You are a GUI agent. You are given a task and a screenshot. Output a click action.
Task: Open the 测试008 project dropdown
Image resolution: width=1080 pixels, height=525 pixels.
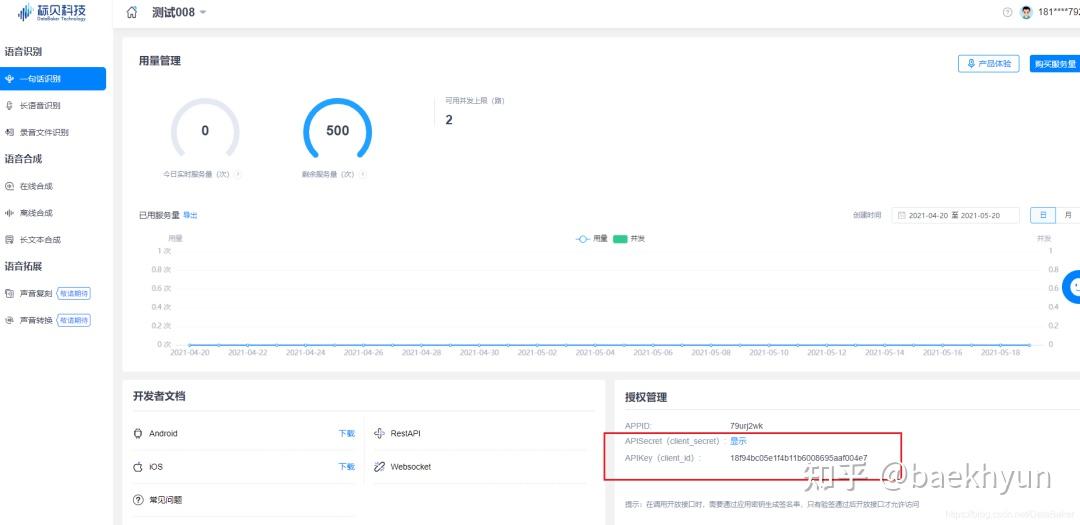(178, 12)
